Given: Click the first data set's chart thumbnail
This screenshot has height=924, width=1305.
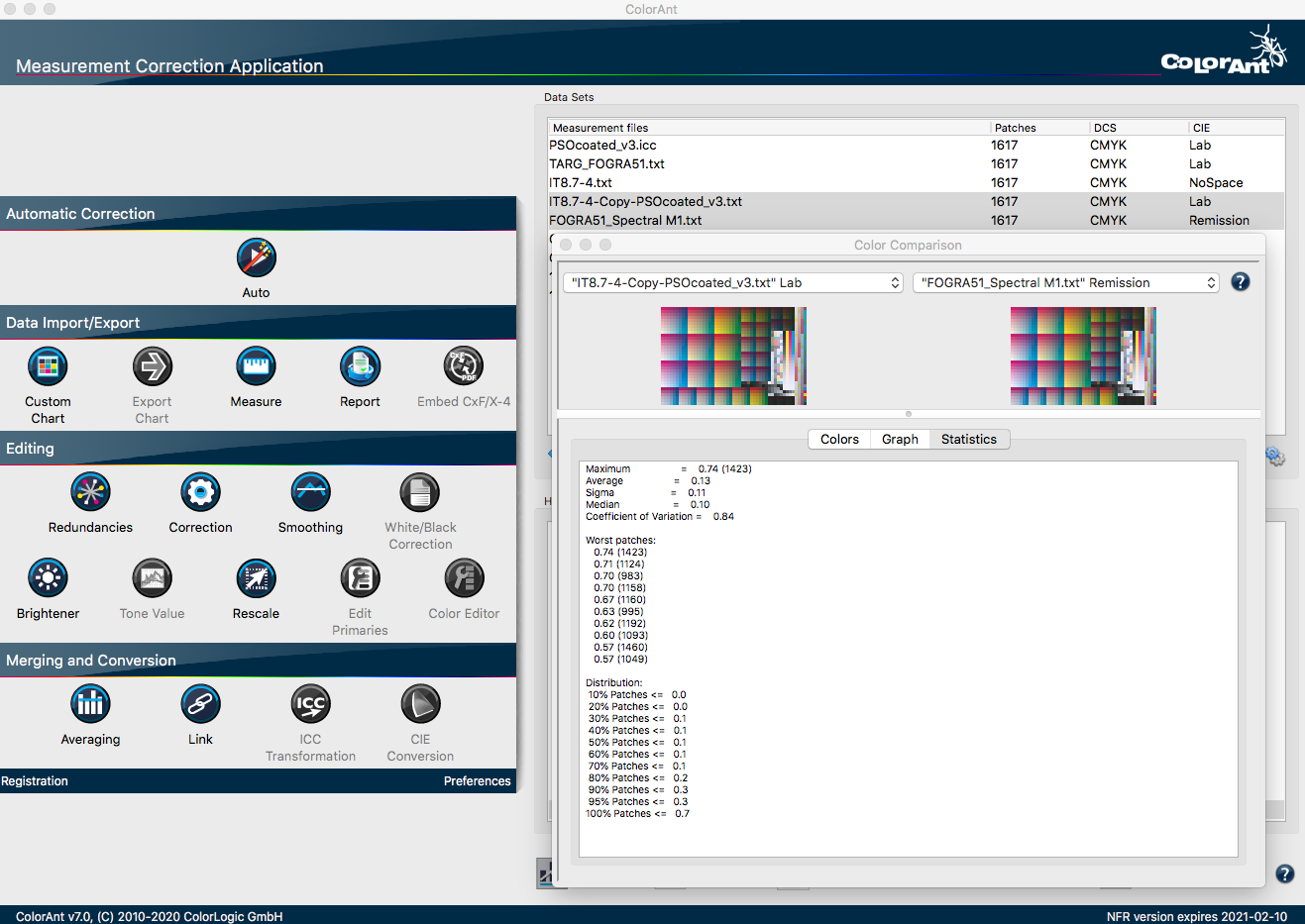Looking at the screenshot, I should 733,356.
